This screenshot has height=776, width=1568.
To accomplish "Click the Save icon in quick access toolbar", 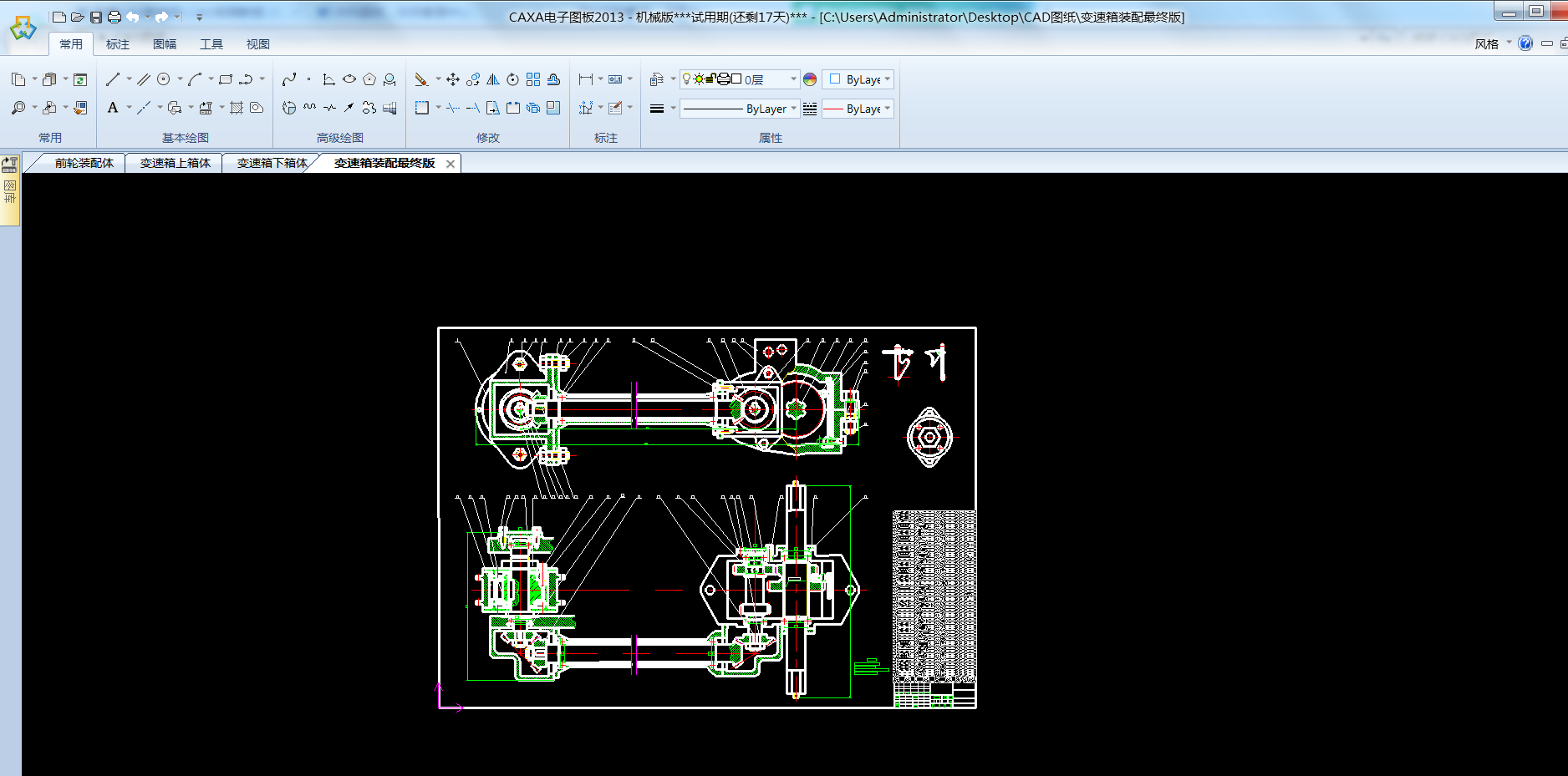I will (x=96, y=17).
